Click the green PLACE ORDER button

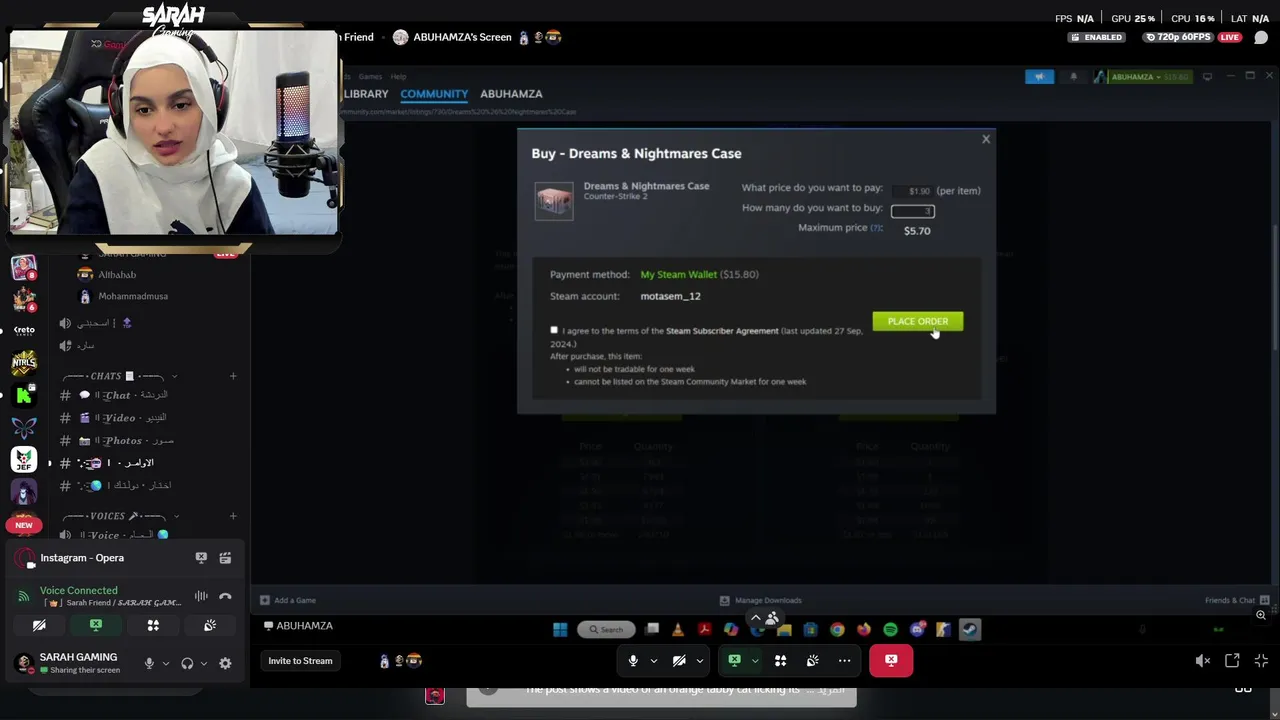917,321
